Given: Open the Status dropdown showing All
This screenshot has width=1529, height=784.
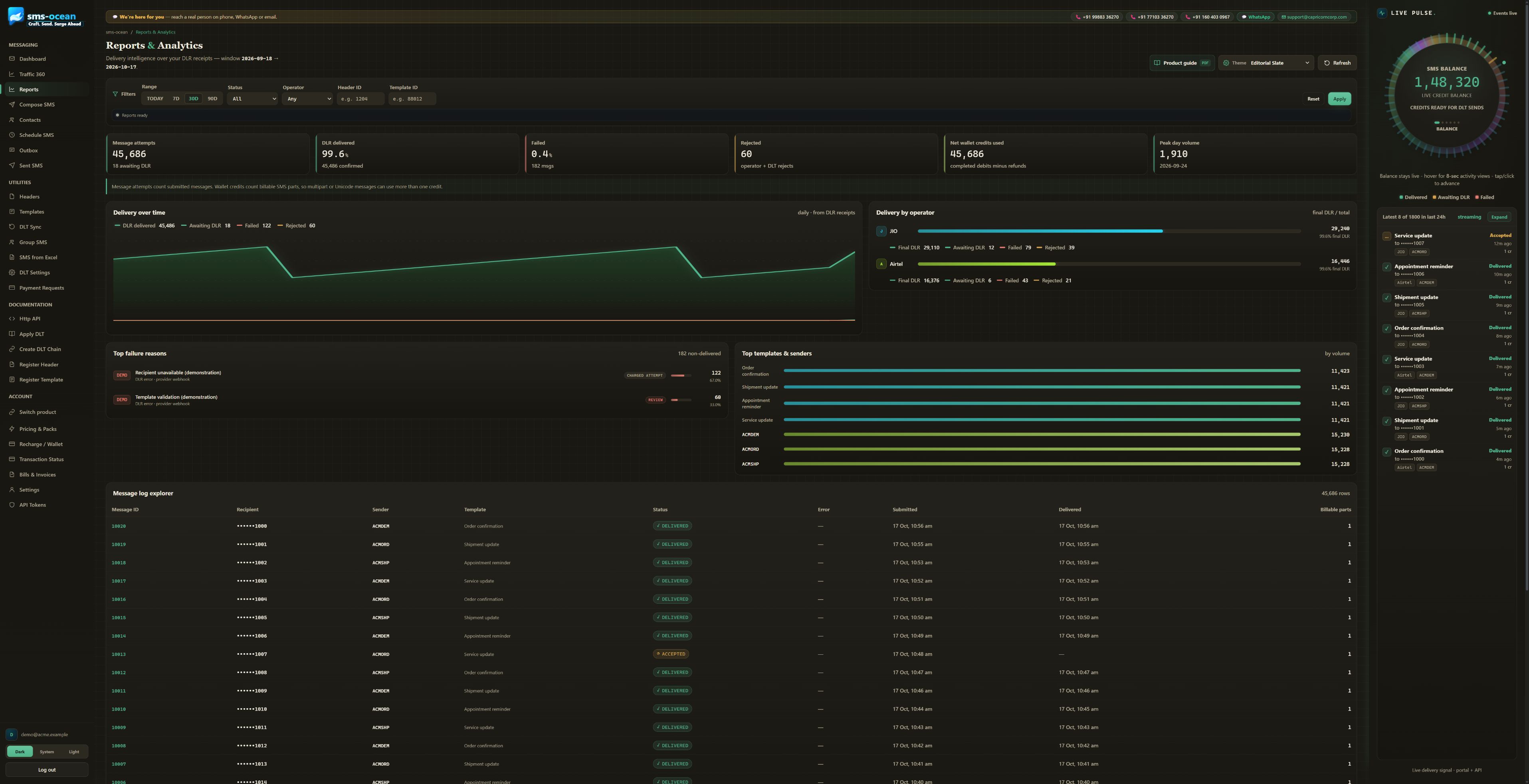Looking at the screenshot, I should [253, 99].
